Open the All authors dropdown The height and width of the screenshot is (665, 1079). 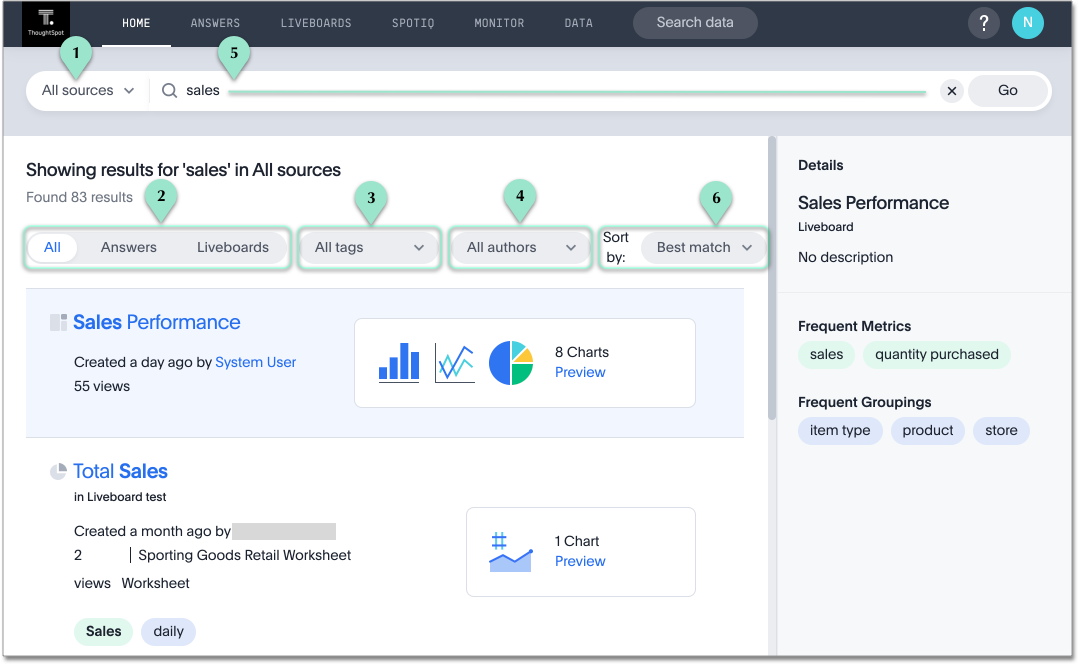coord(519,246)
